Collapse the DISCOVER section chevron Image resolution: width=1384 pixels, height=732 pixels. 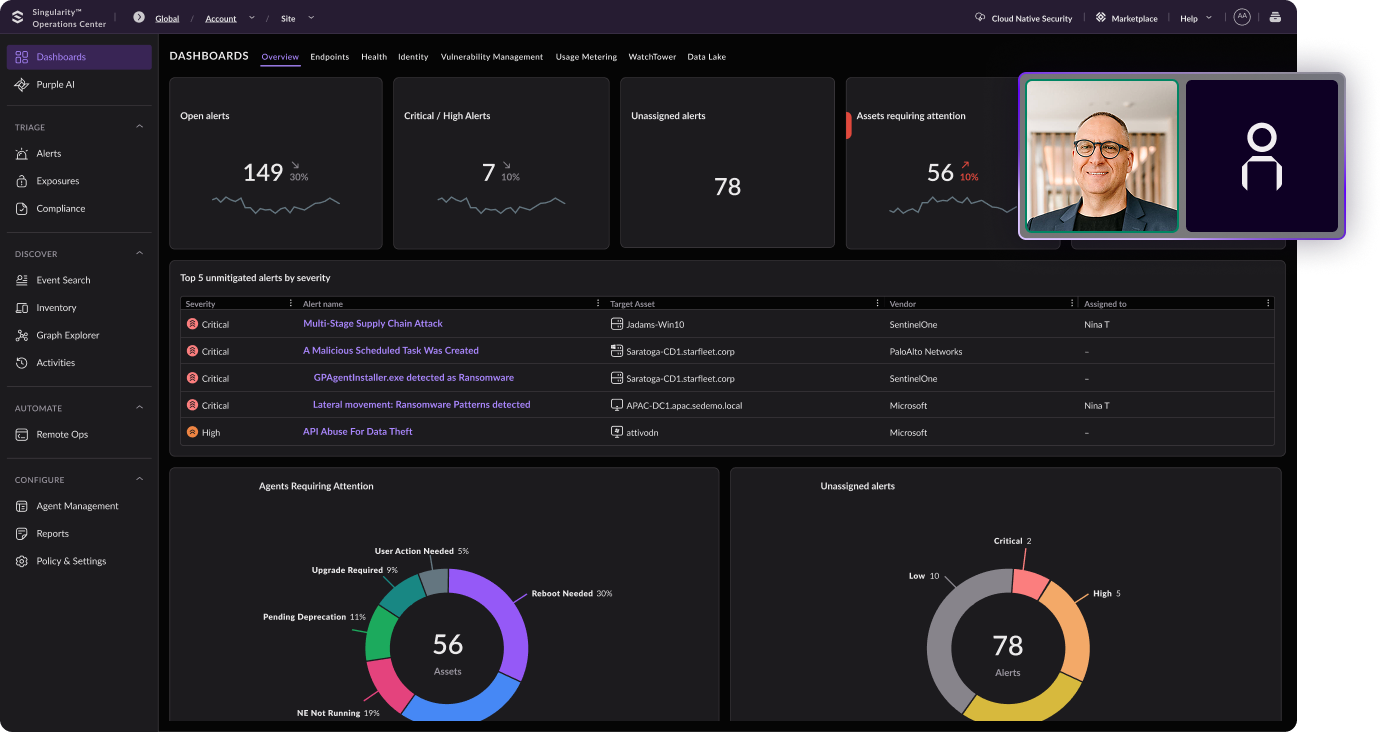(139, 254)
